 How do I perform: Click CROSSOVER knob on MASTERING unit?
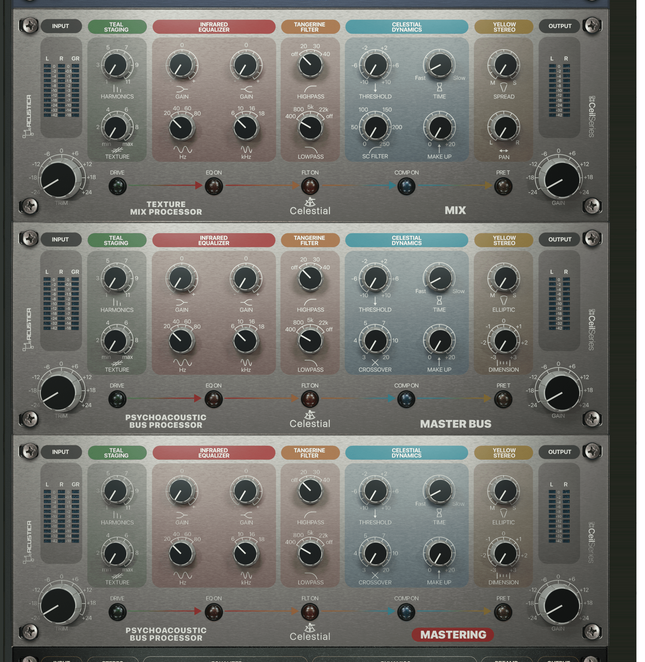pos(375,553)
